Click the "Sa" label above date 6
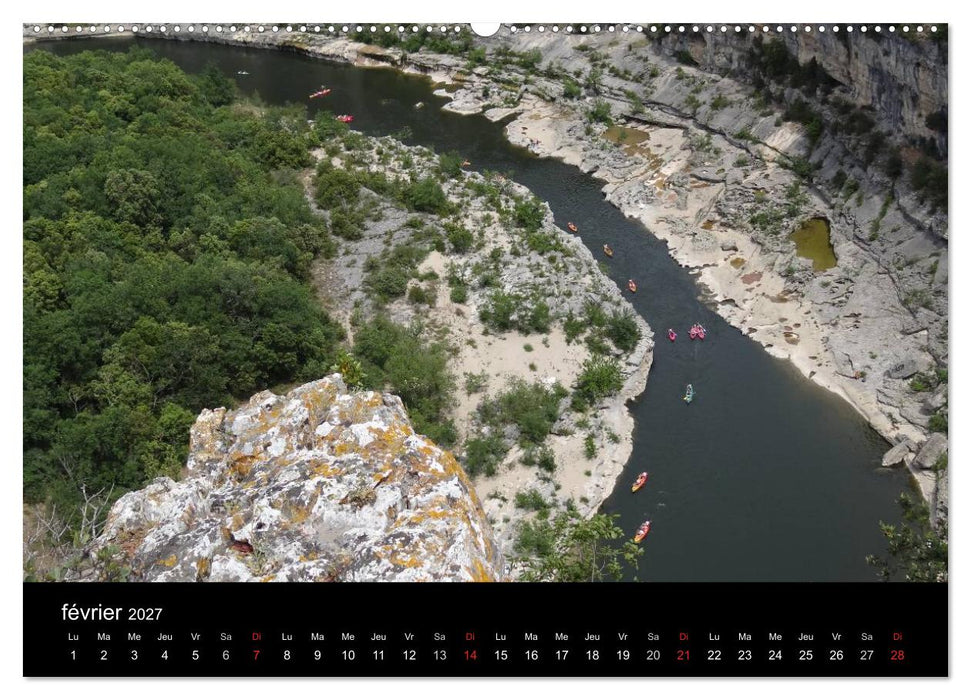971x700 pixels. pyautogui.click(x=226, y=637)
